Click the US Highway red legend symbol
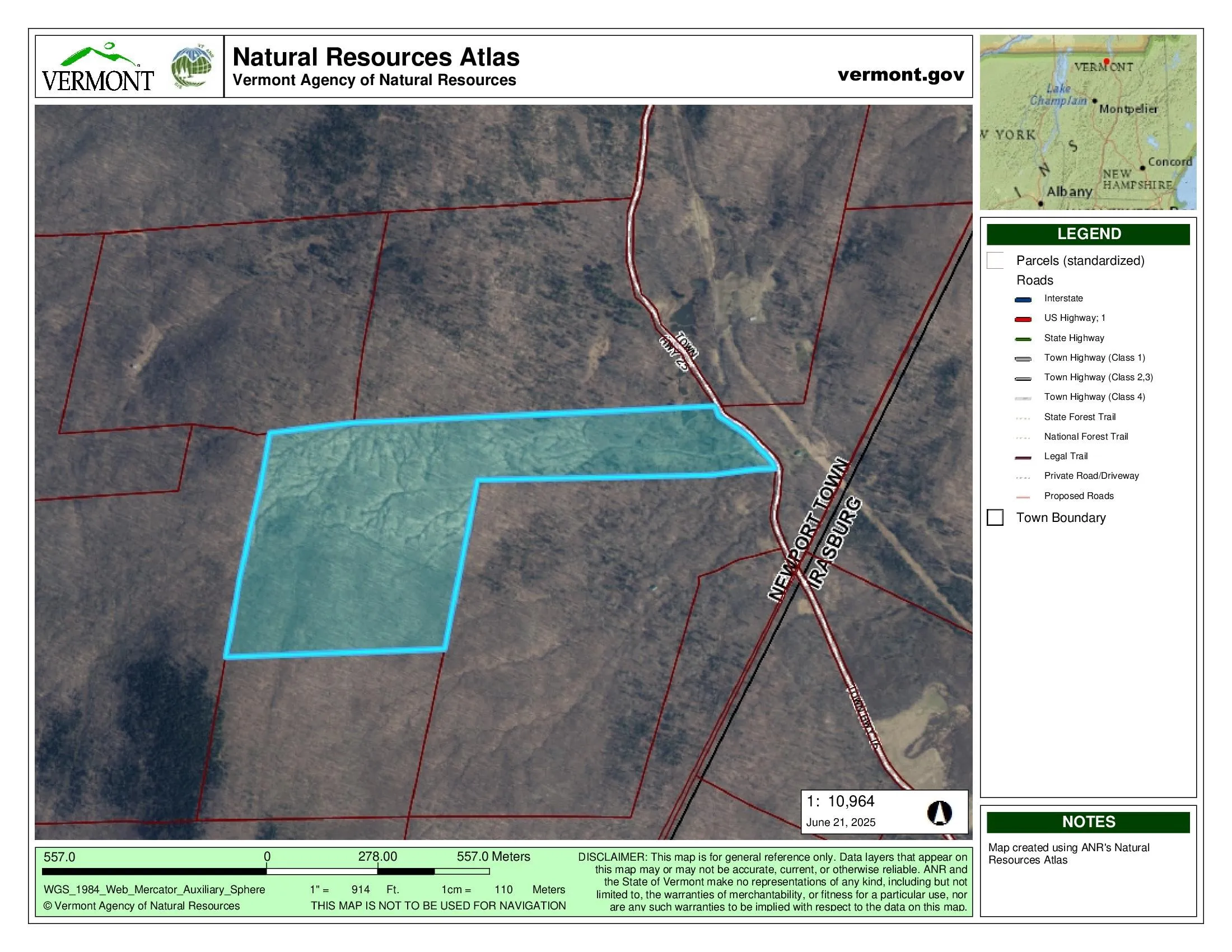Screen dimensions: 1232x952 tap(1023, 319)
